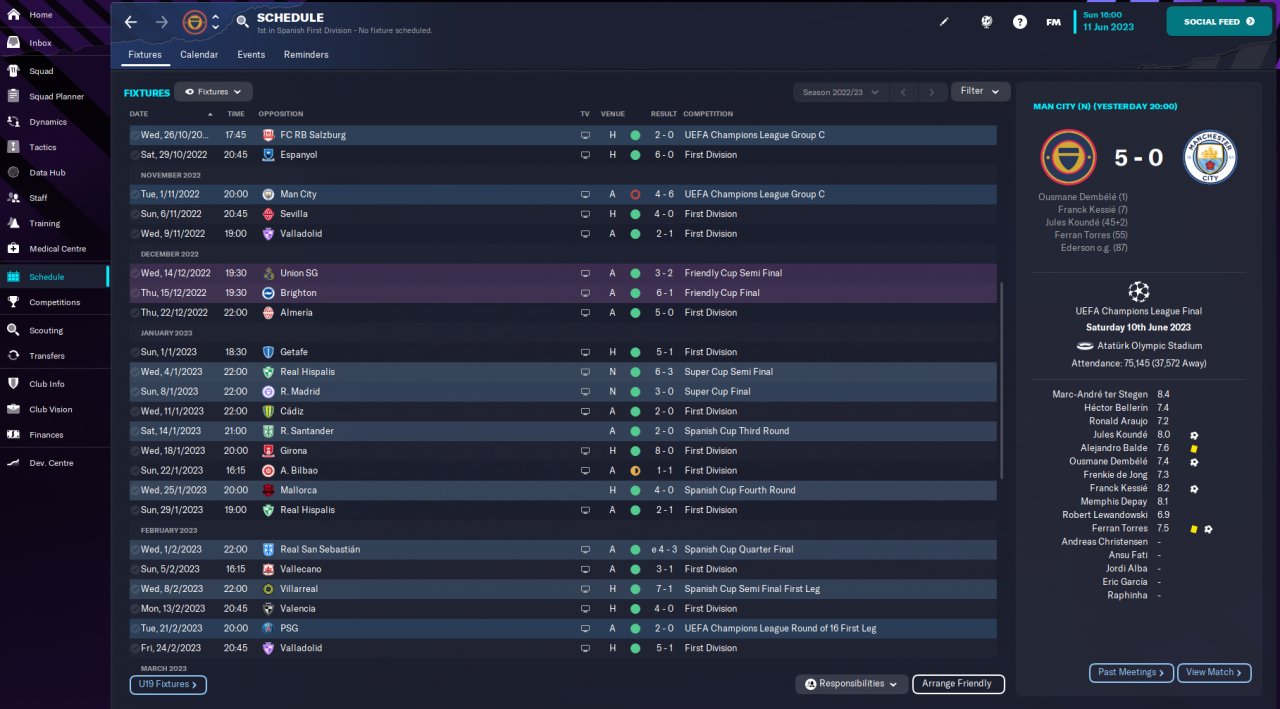Open the Season 2022/23 dropdown
The width and height of the screenshot is (1280, 709).
click(x=841, y=92)
